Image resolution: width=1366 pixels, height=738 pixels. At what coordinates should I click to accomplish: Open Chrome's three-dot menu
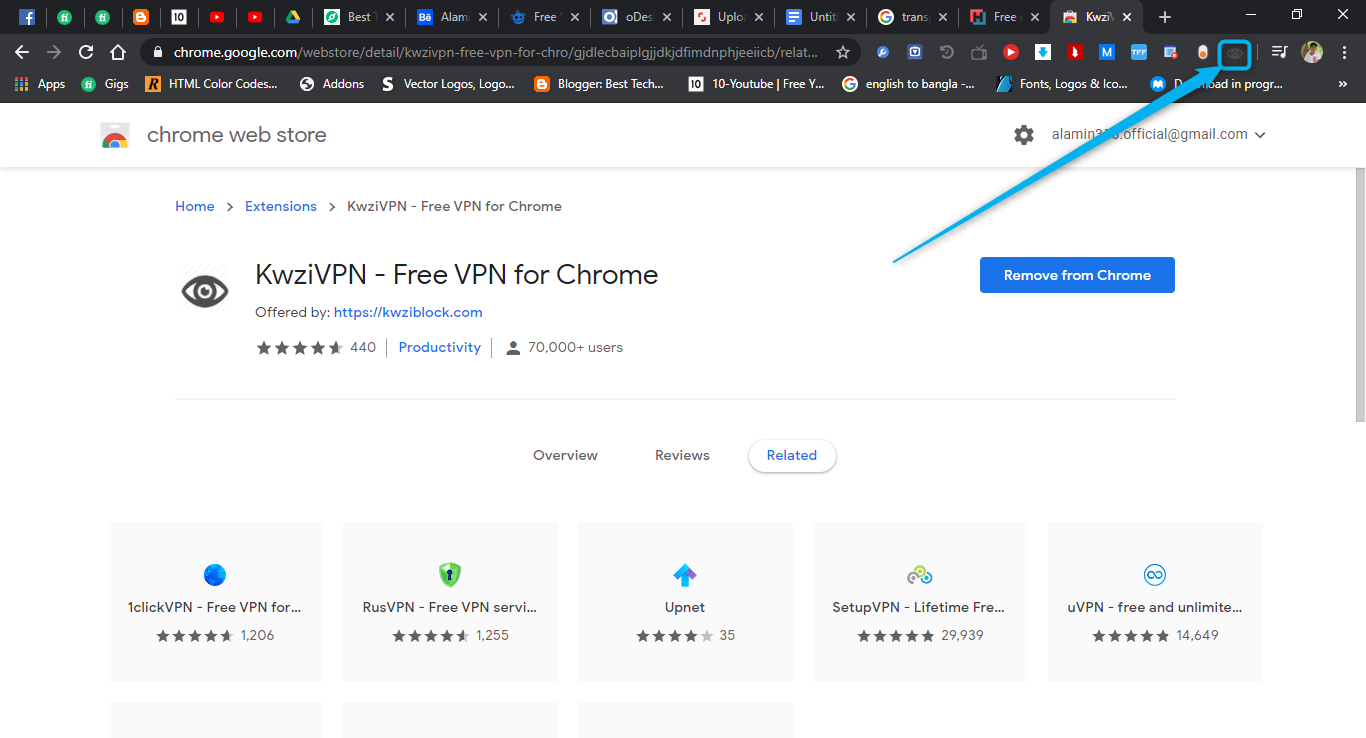click(1344, 52)
